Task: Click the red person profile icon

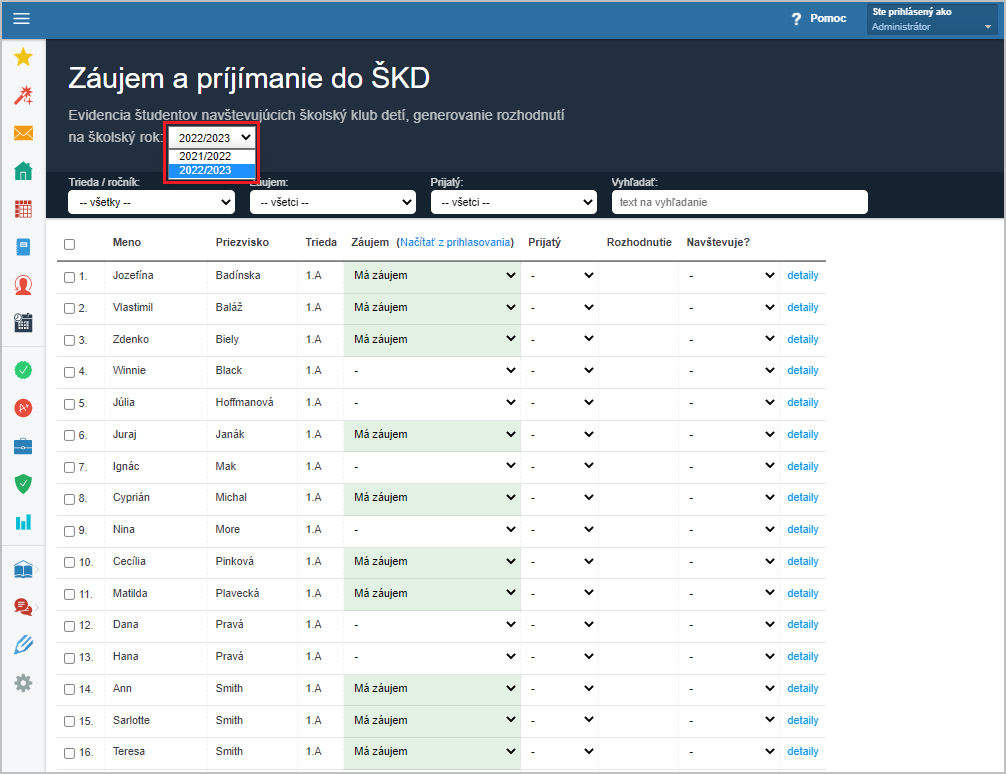Action: [23, 284]
